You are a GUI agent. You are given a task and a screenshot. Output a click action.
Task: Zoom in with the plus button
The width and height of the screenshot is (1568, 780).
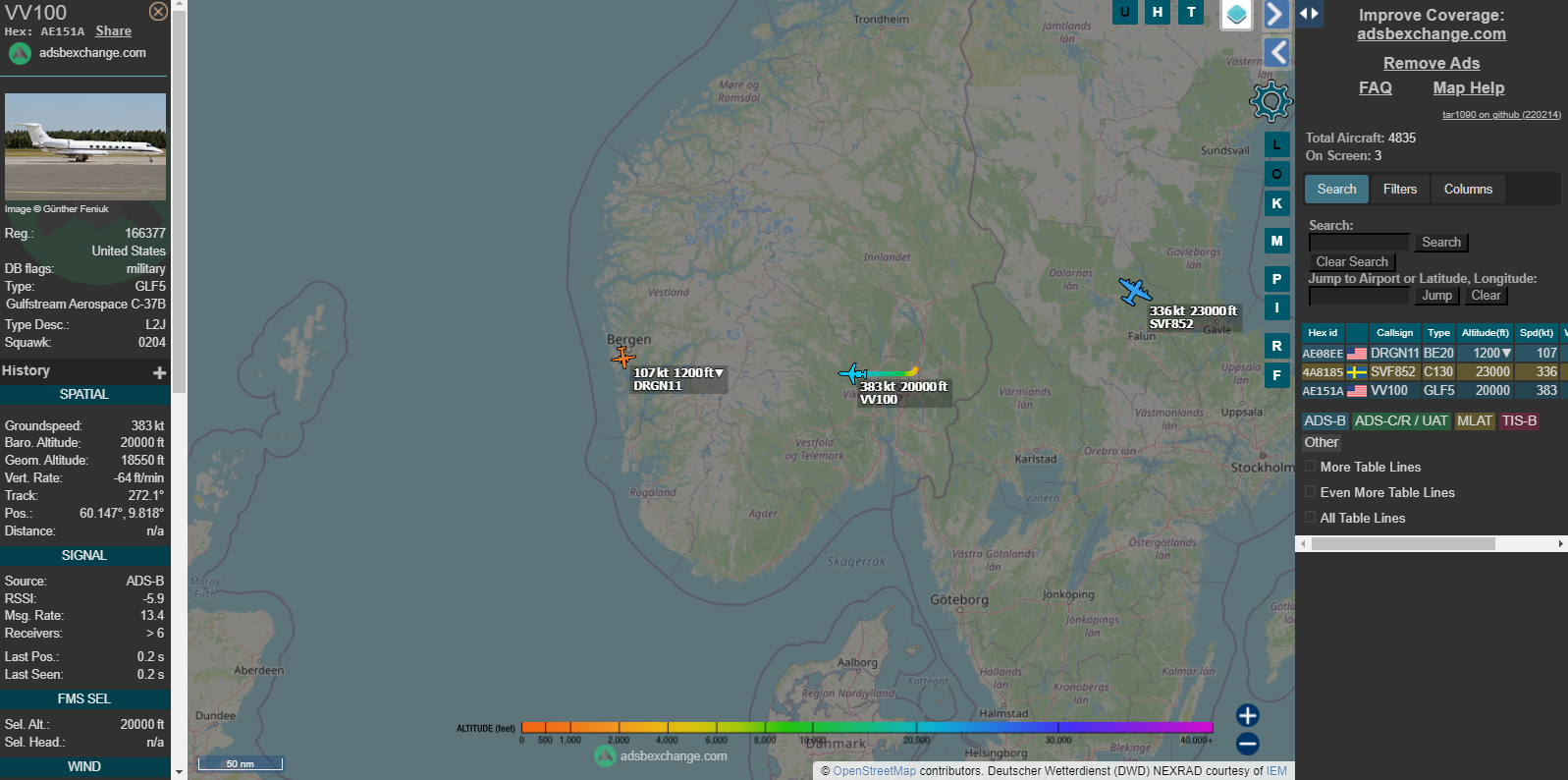coord(1248,715)
